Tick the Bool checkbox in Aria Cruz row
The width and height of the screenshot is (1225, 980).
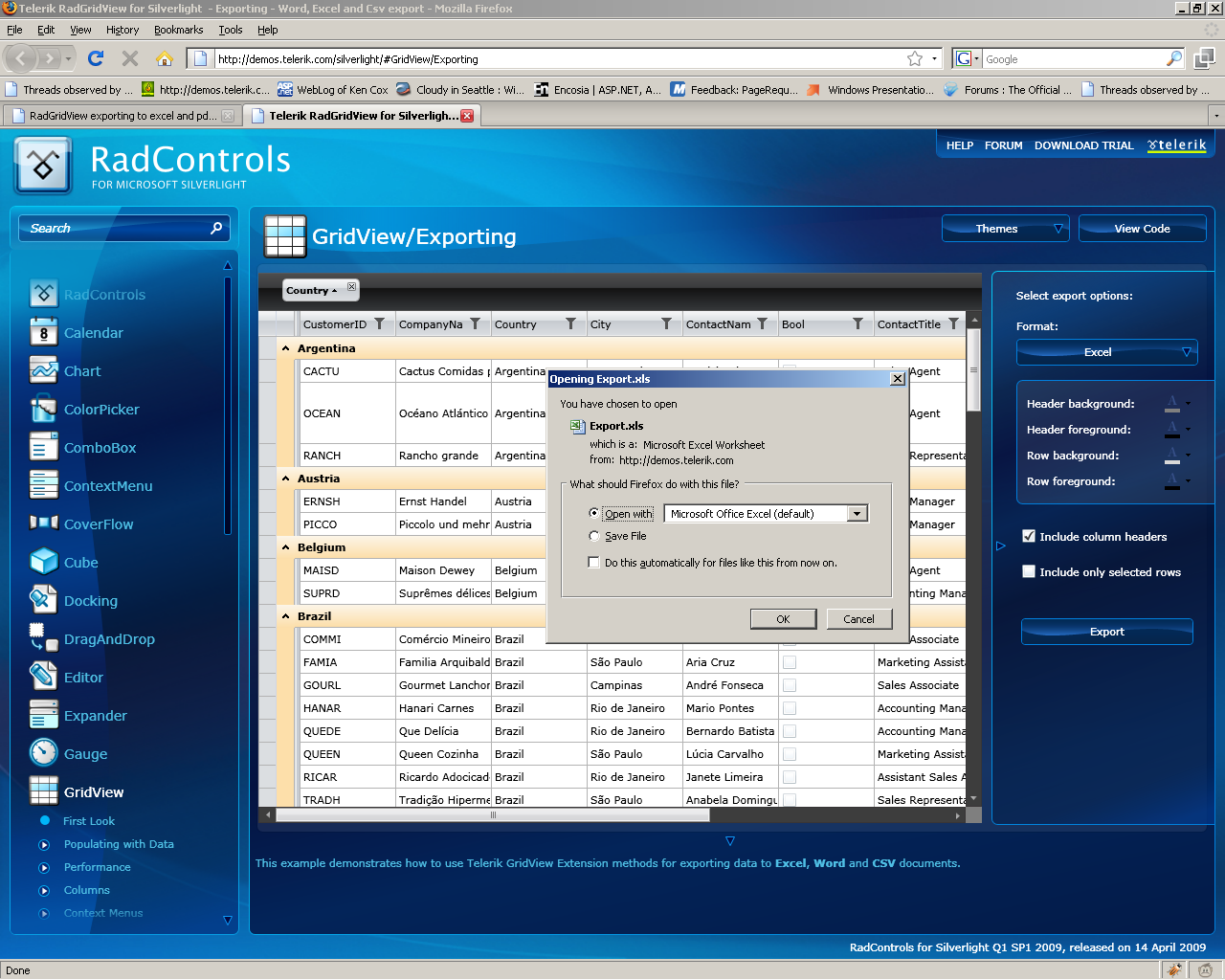(790, 662)
